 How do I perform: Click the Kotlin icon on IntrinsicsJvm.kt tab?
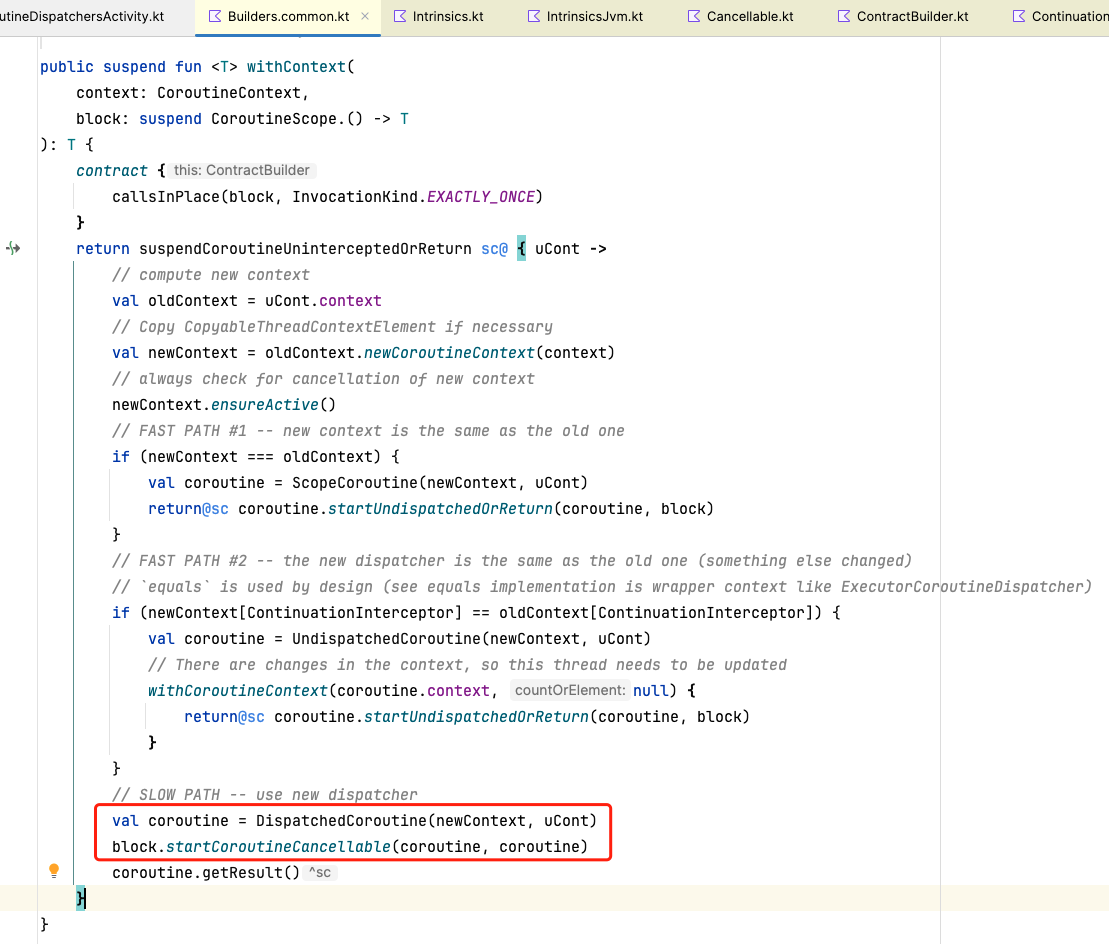click(x=533, y=16)
